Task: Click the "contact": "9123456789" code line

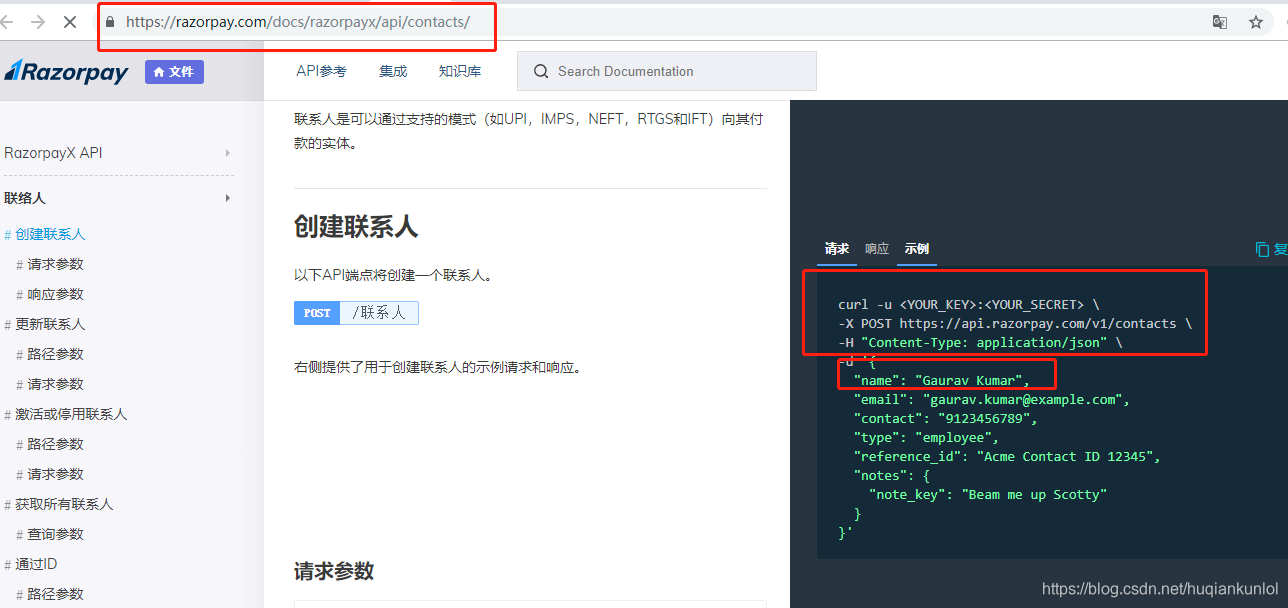Action: click(x=945, y=418)
